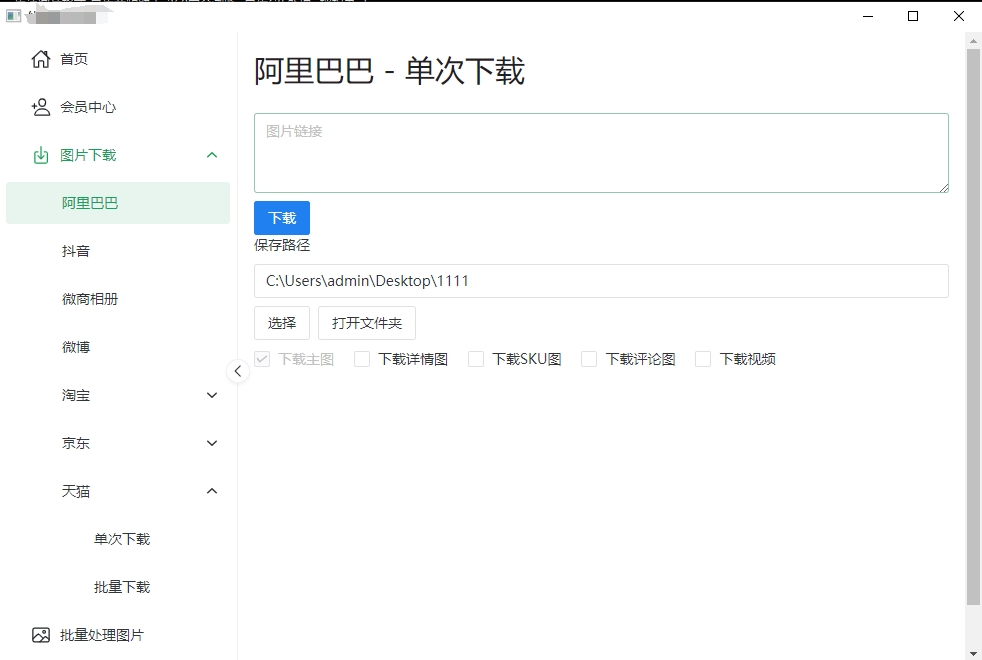Collapse the 天猫 submenu chevron
982x660 pixels.
(212, 491)
